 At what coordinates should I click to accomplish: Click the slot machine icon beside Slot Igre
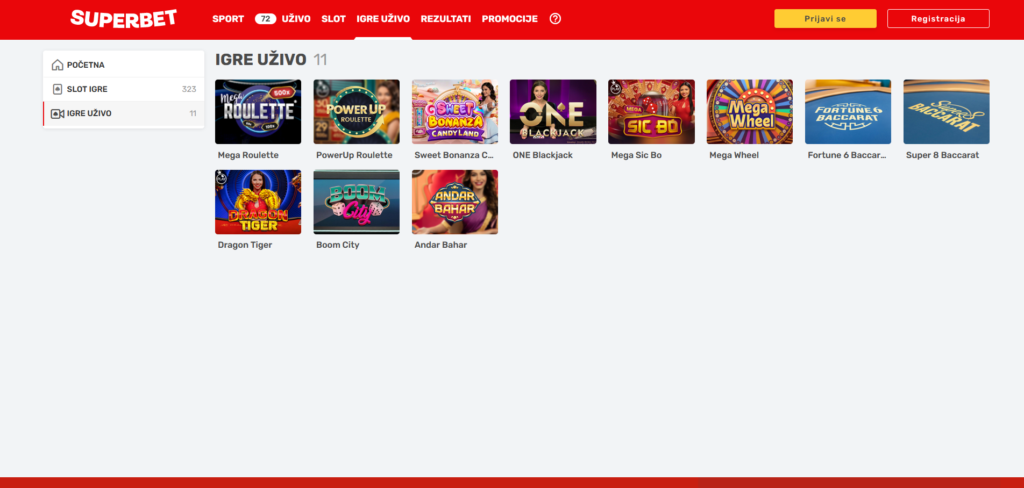click(57, 89)
